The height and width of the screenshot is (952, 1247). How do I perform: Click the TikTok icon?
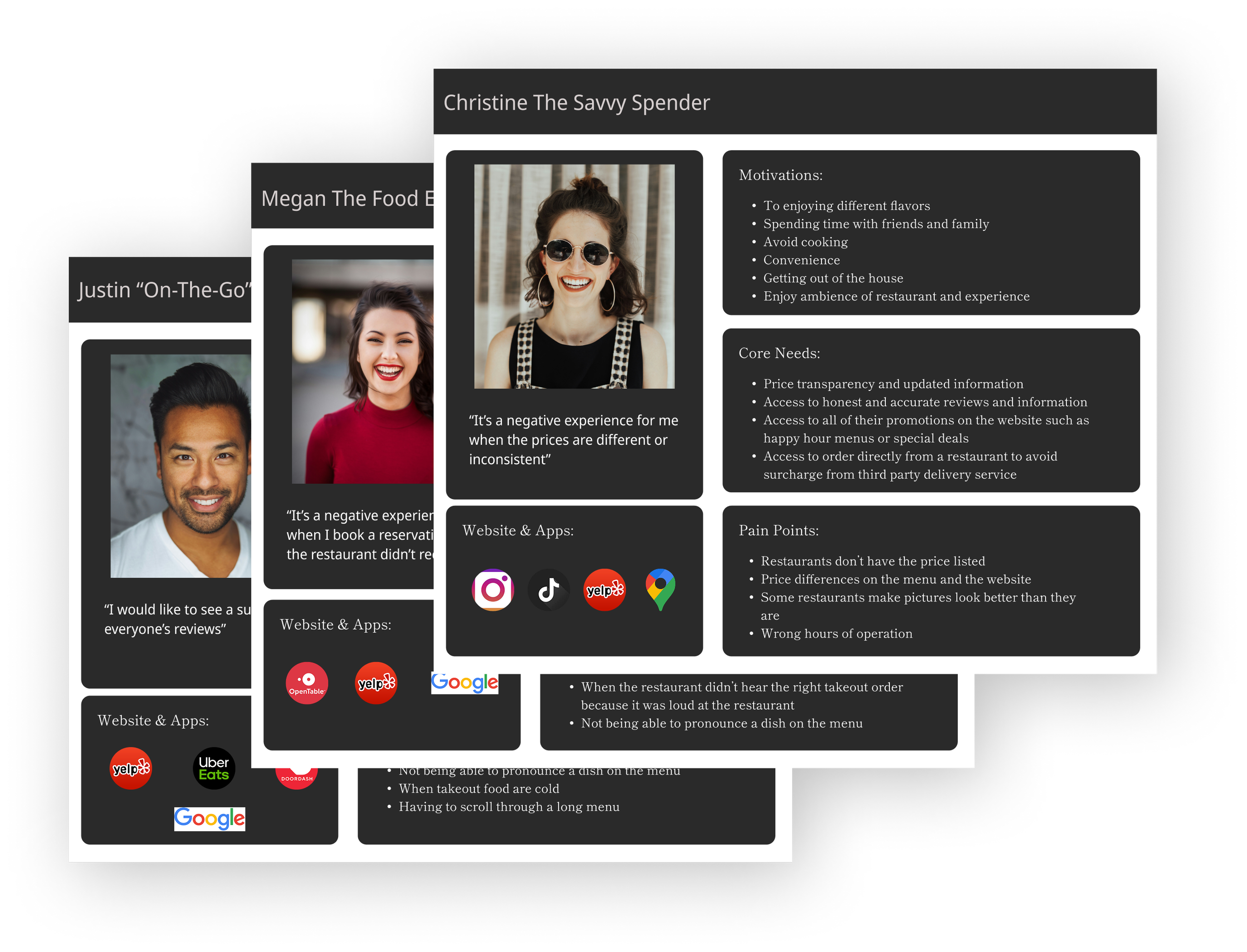(x=548, y=589)
